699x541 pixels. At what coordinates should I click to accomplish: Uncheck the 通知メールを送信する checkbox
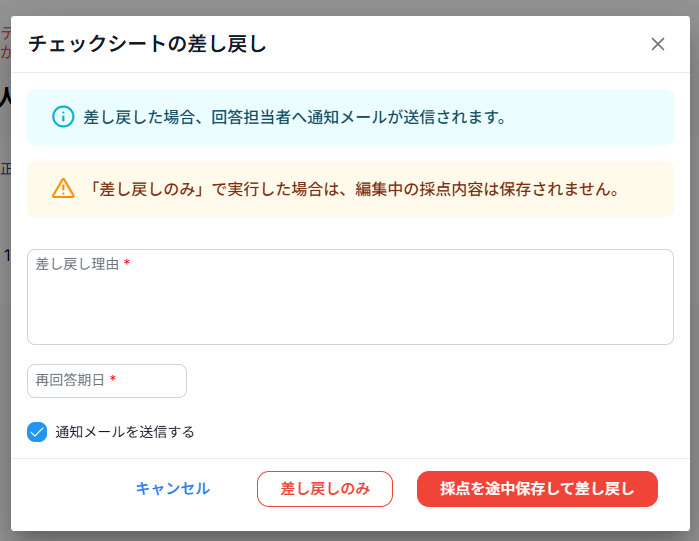(37, 432)
